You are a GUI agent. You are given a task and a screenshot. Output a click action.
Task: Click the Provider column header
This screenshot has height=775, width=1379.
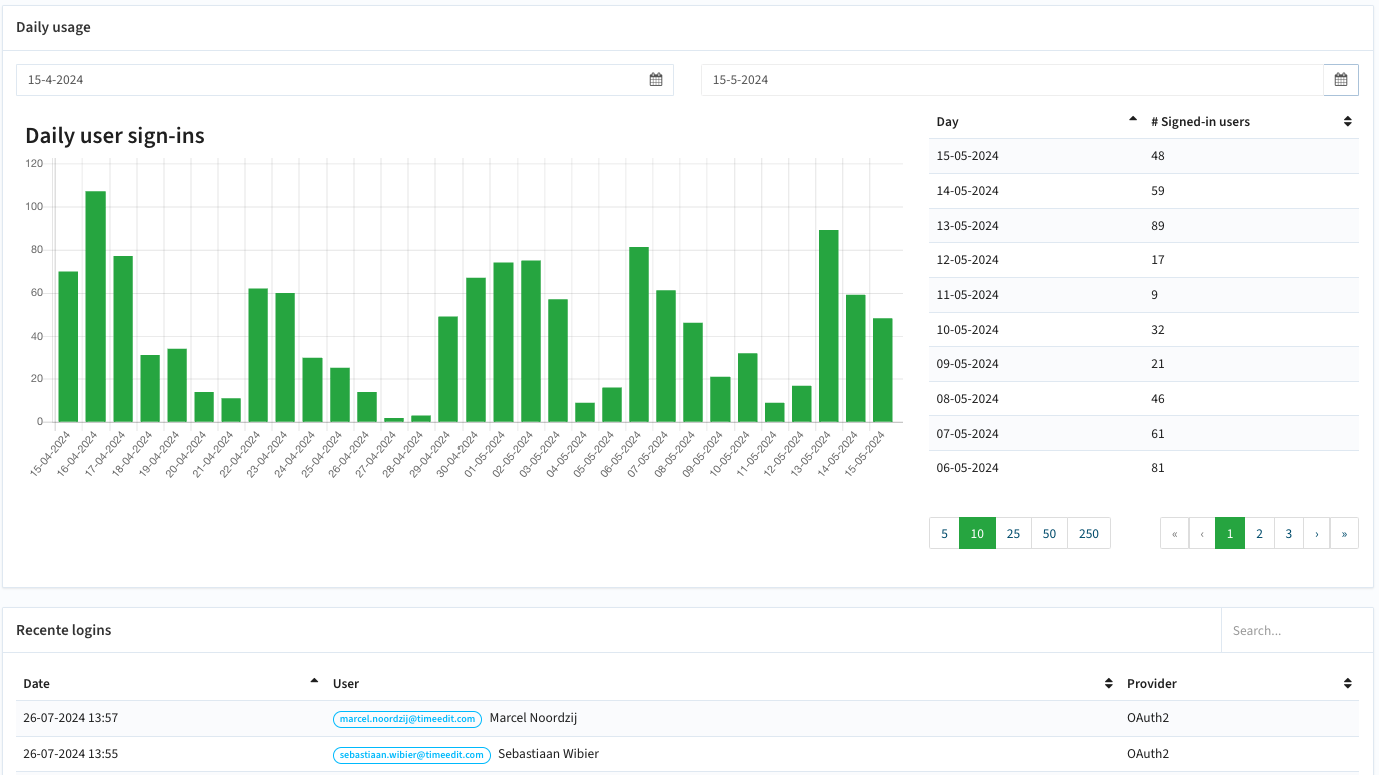pos(1152,684)
